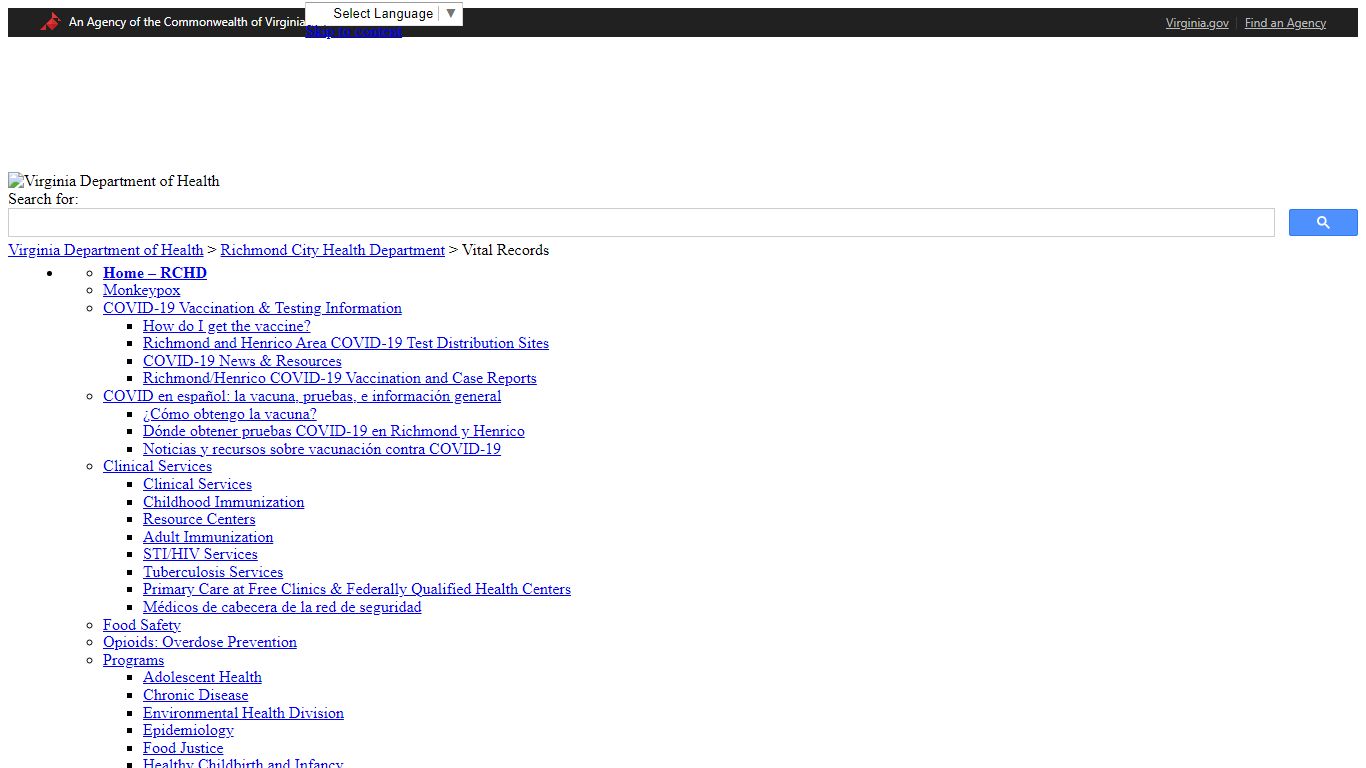Open COVID-19 News & Resources
1366x768 pixels.
point(242,361)
